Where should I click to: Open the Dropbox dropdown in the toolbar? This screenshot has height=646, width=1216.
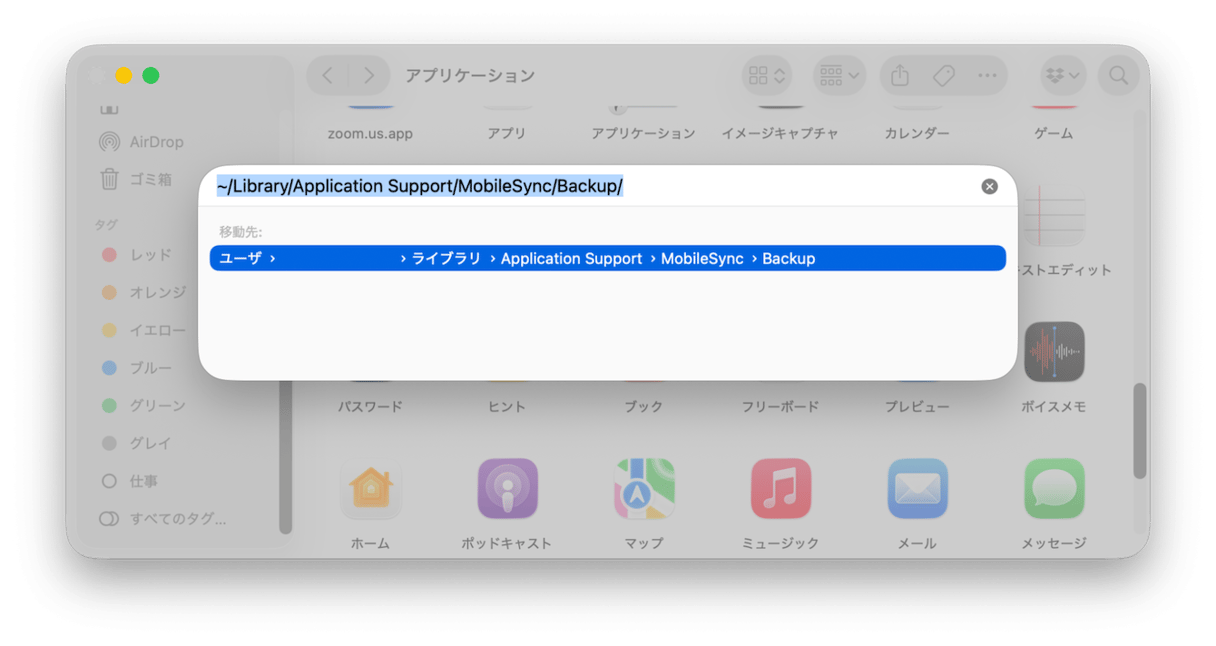pyautogui.click(x=1062, y=75)
